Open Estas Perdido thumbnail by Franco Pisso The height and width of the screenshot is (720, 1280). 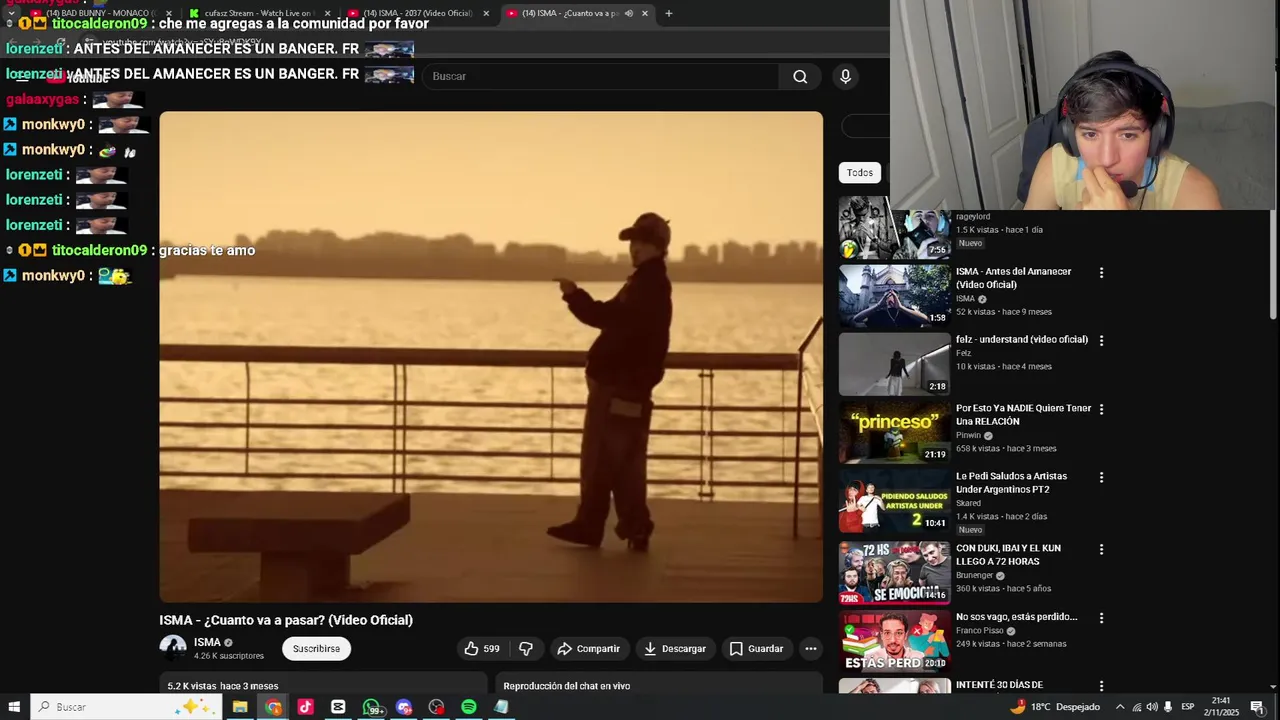(x=894, y=642)
